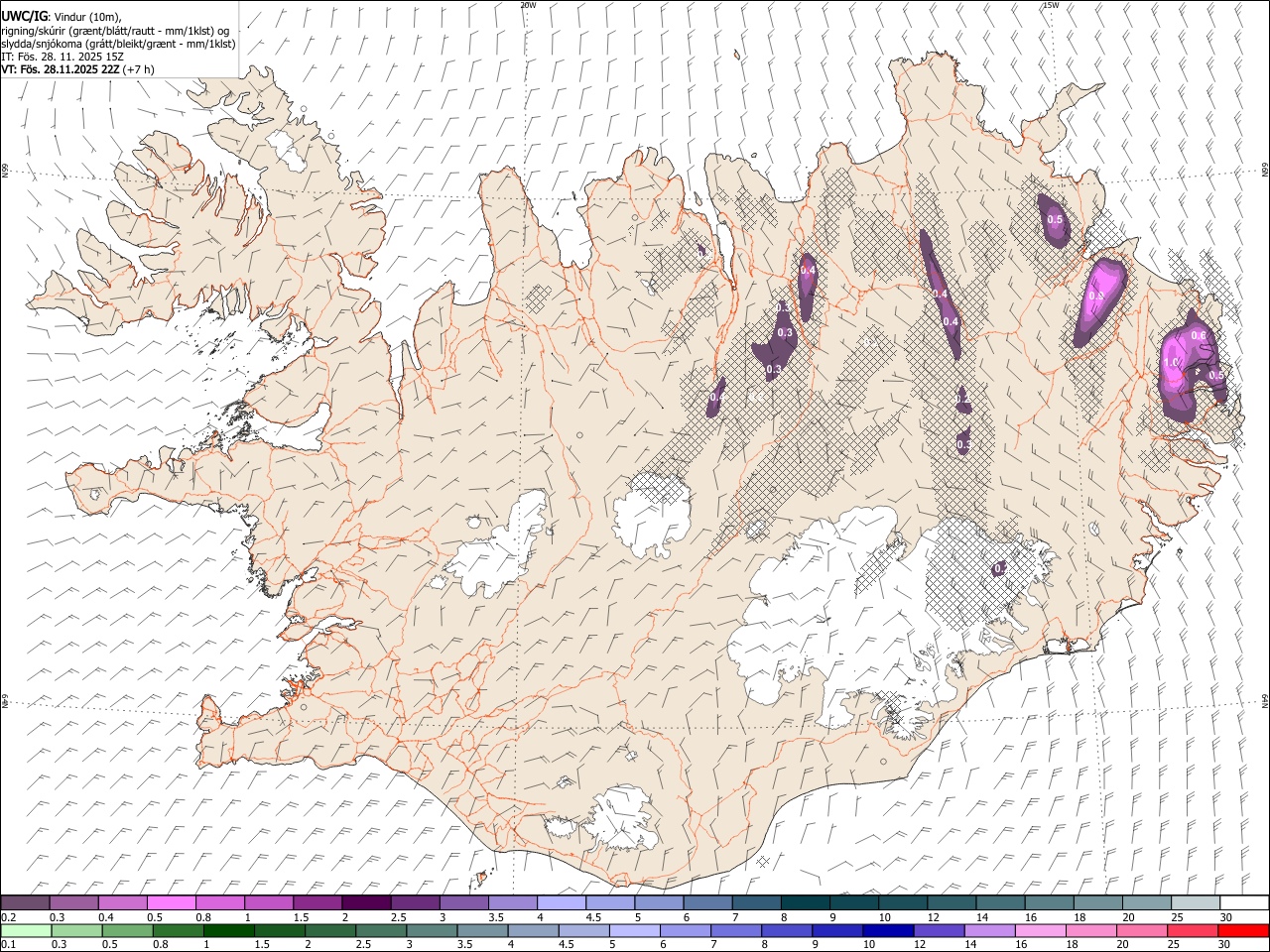Click the '1.0' snowfall value on the map
This screenshot has width=1270, height=952.
[x=1171, y=363]
